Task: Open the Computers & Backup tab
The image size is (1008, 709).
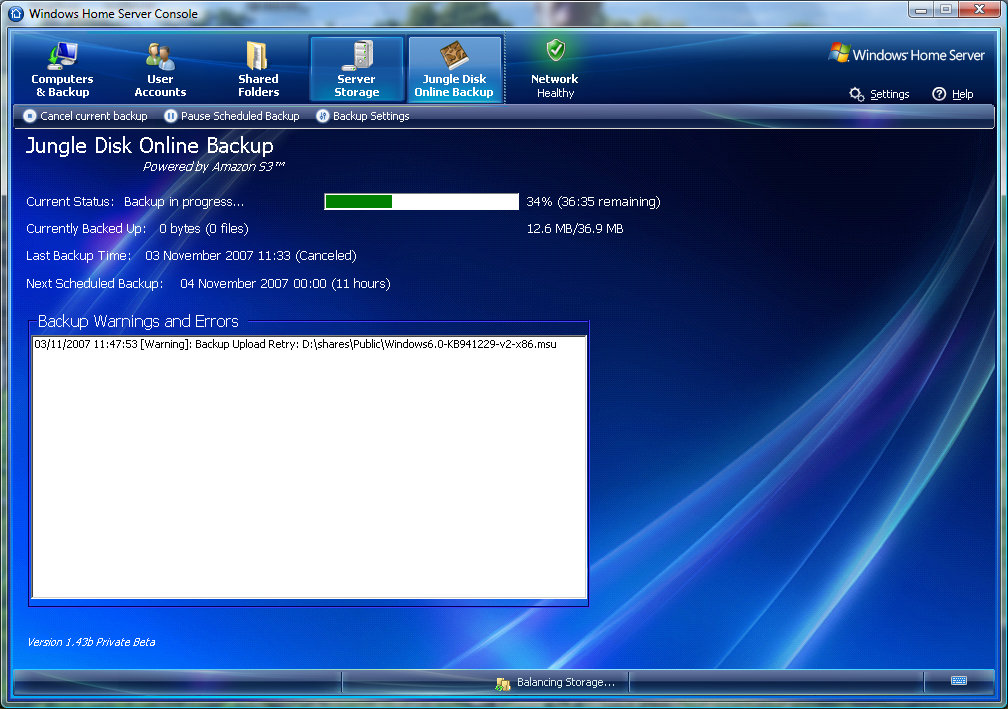Action: [x=62, y=69]
